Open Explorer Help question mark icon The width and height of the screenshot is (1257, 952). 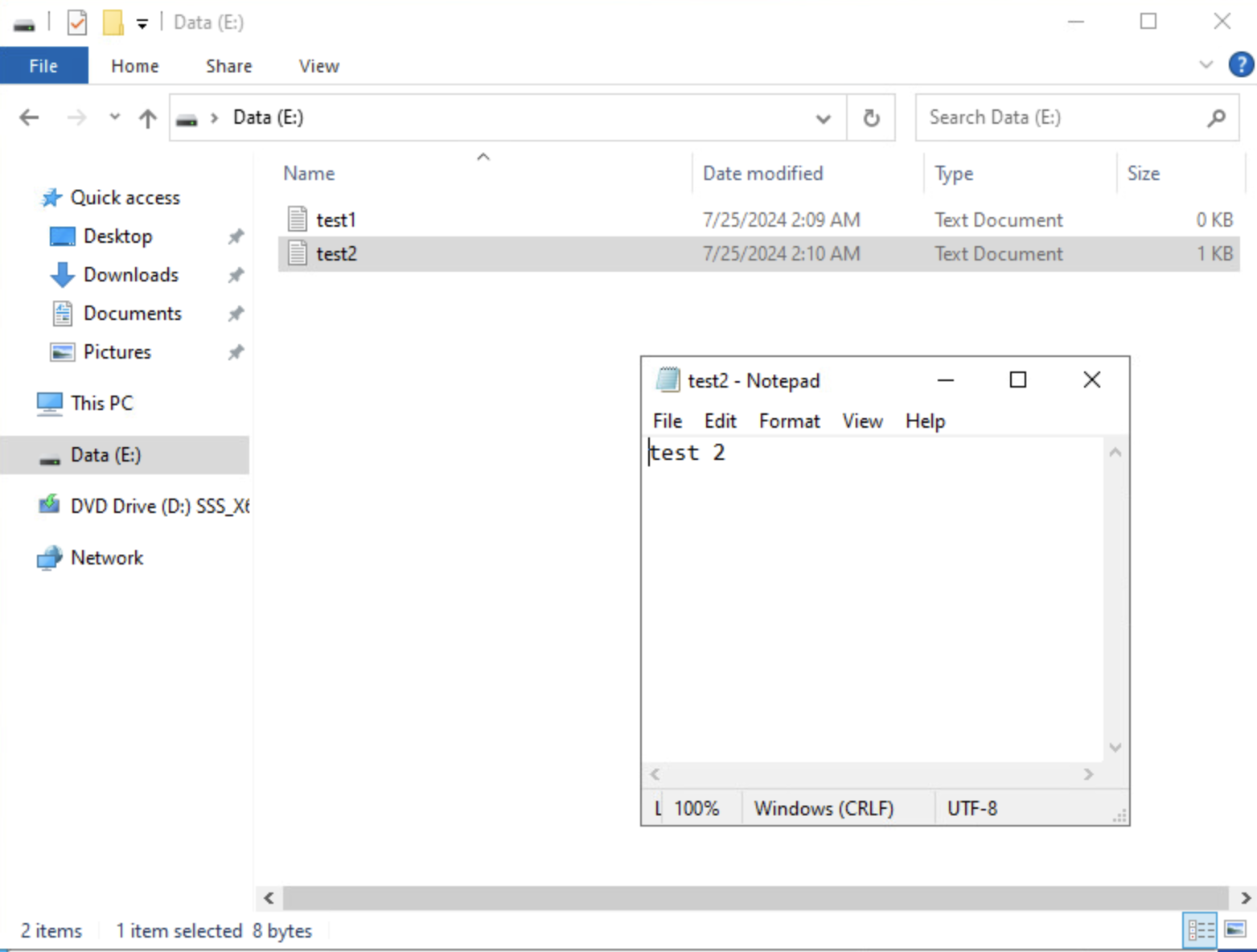[x=1241, y=64]
